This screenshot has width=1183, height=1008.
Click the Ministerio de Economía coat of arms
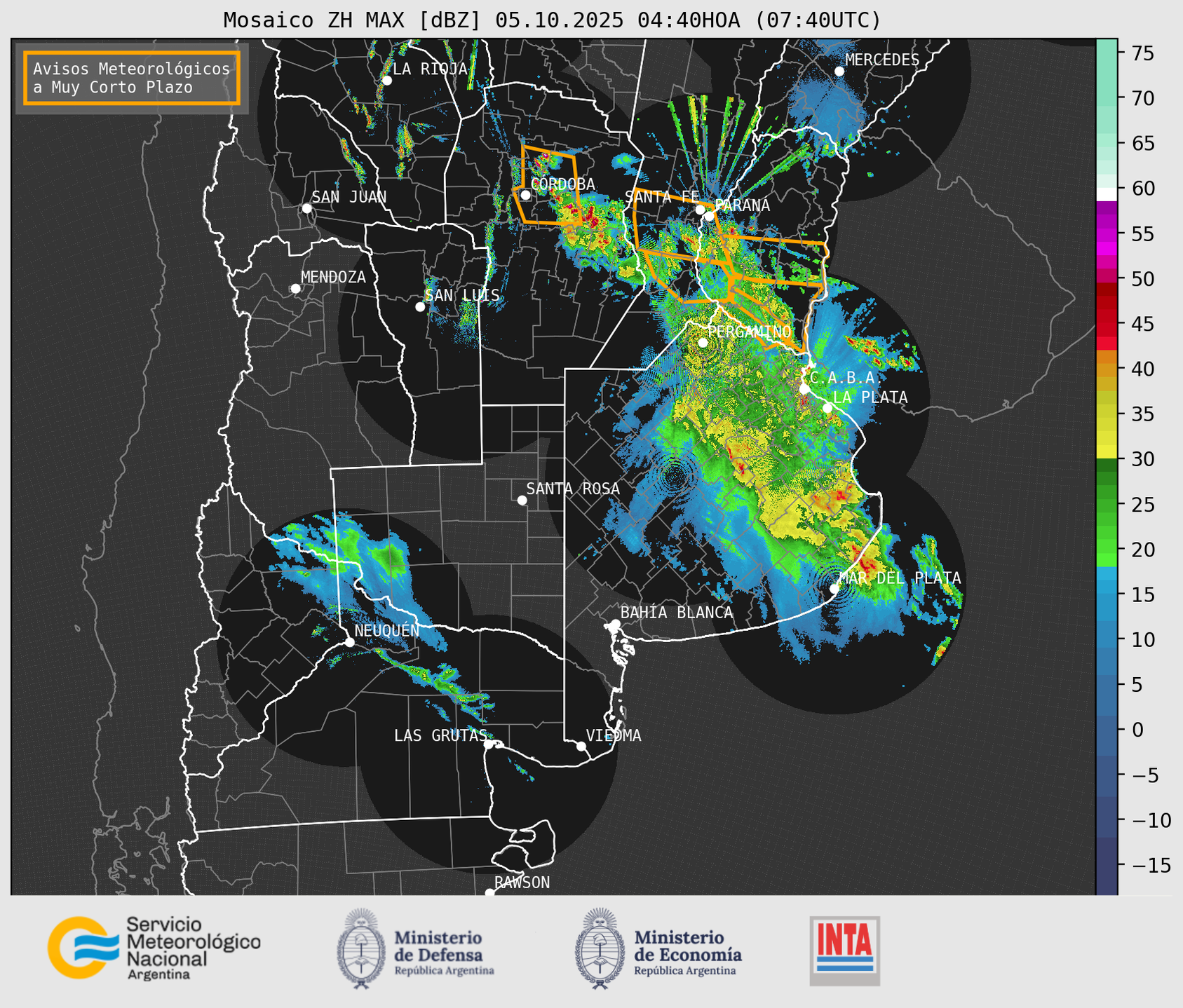click(600, 948)
